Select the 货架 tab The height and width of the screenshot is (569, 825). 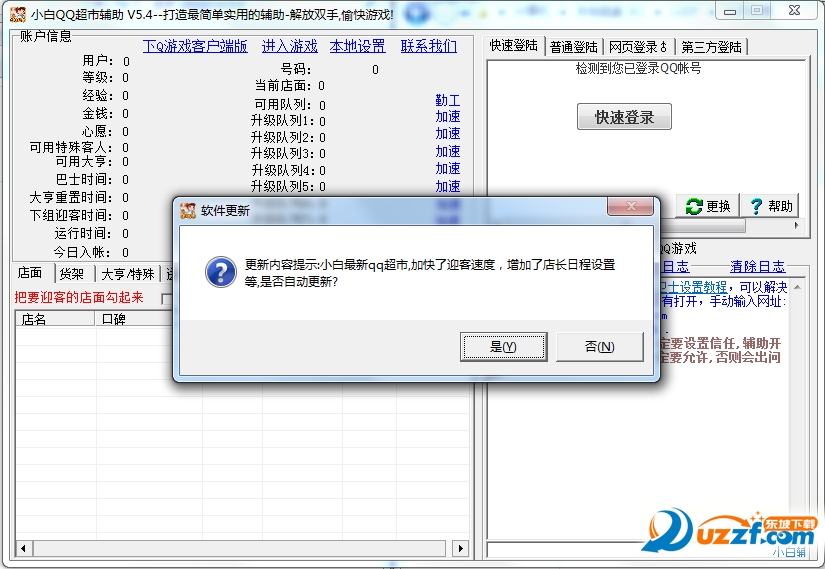[72, 274]
